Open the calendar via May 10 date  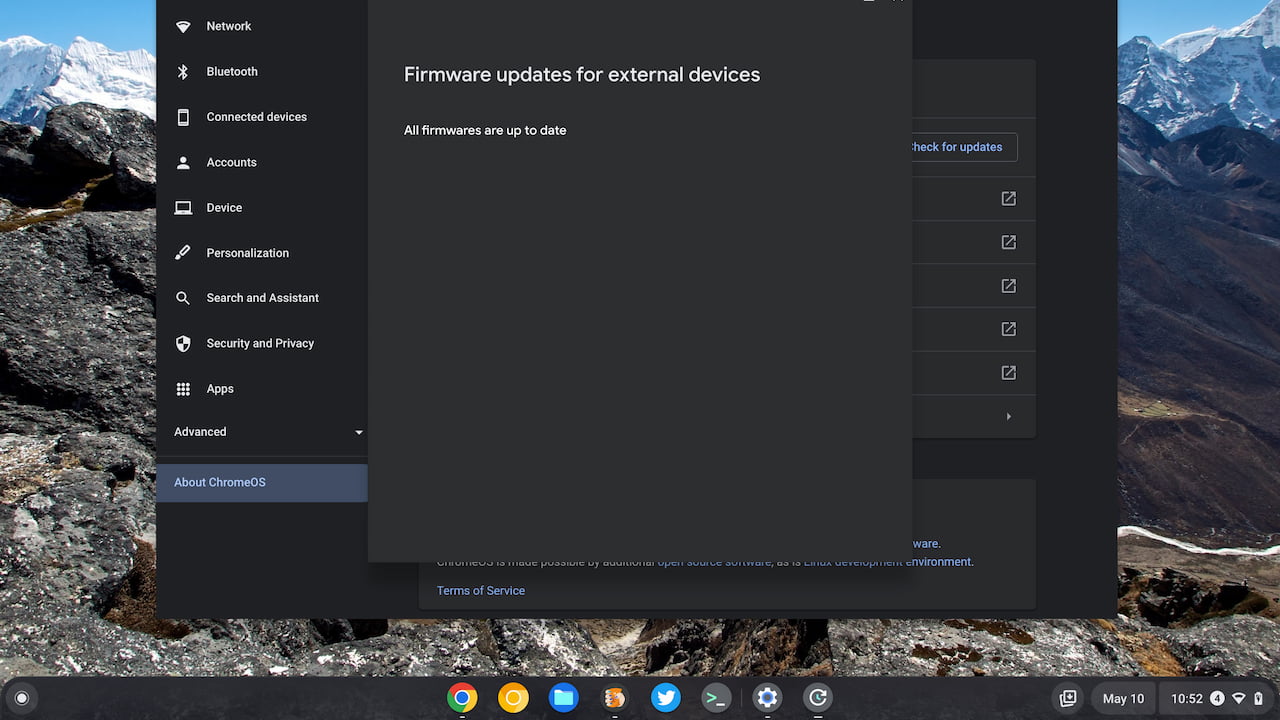point(1123,699)
